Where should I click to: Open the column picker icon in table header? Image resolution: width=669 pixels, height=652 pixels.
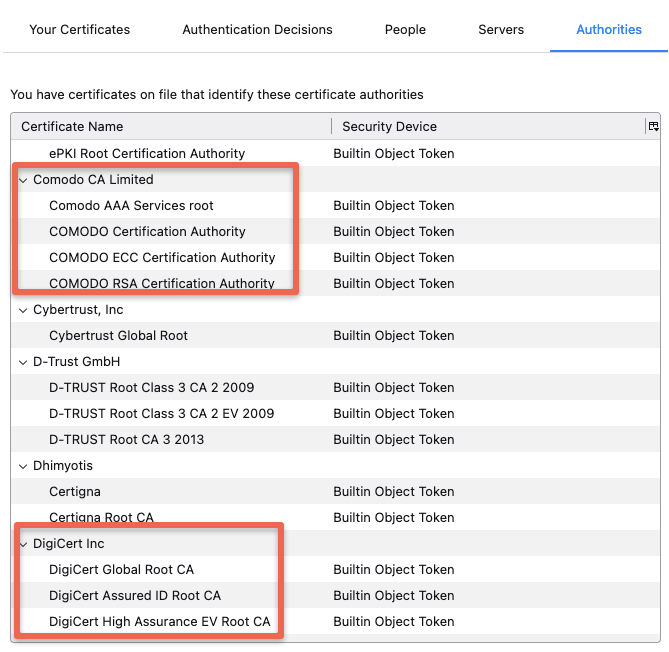653,126
